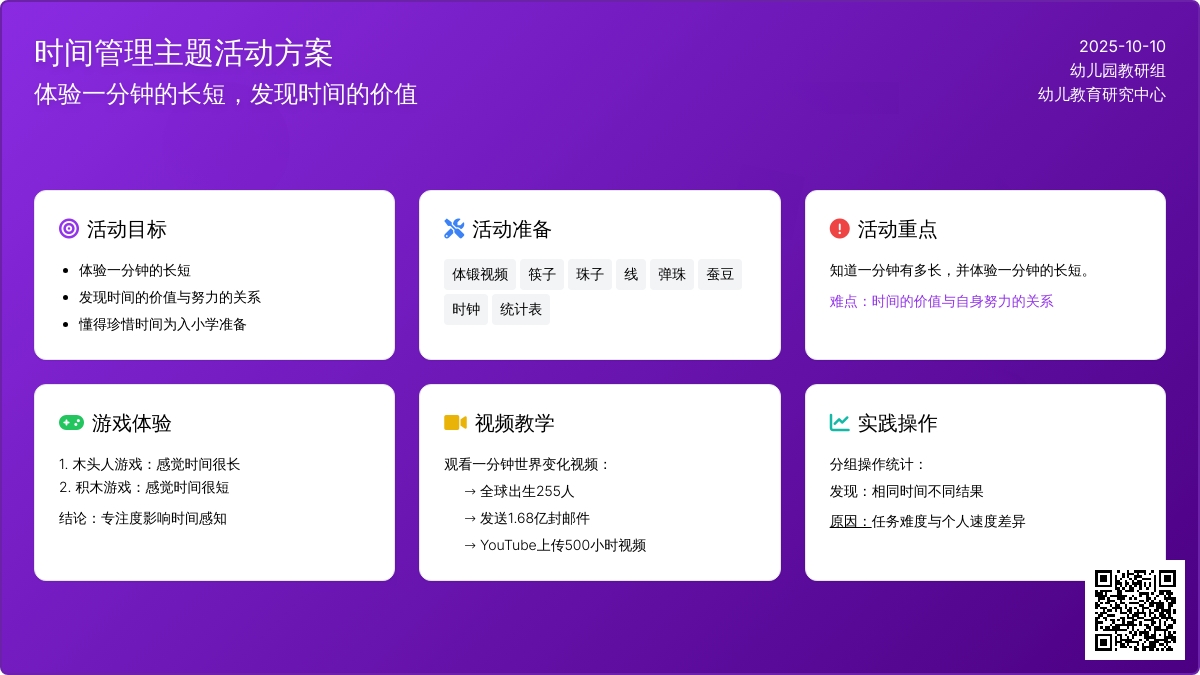Click the green gamepad icon beside 游戏体验
The width and height of the screenshot is (1200, 675).
[71, 423]
